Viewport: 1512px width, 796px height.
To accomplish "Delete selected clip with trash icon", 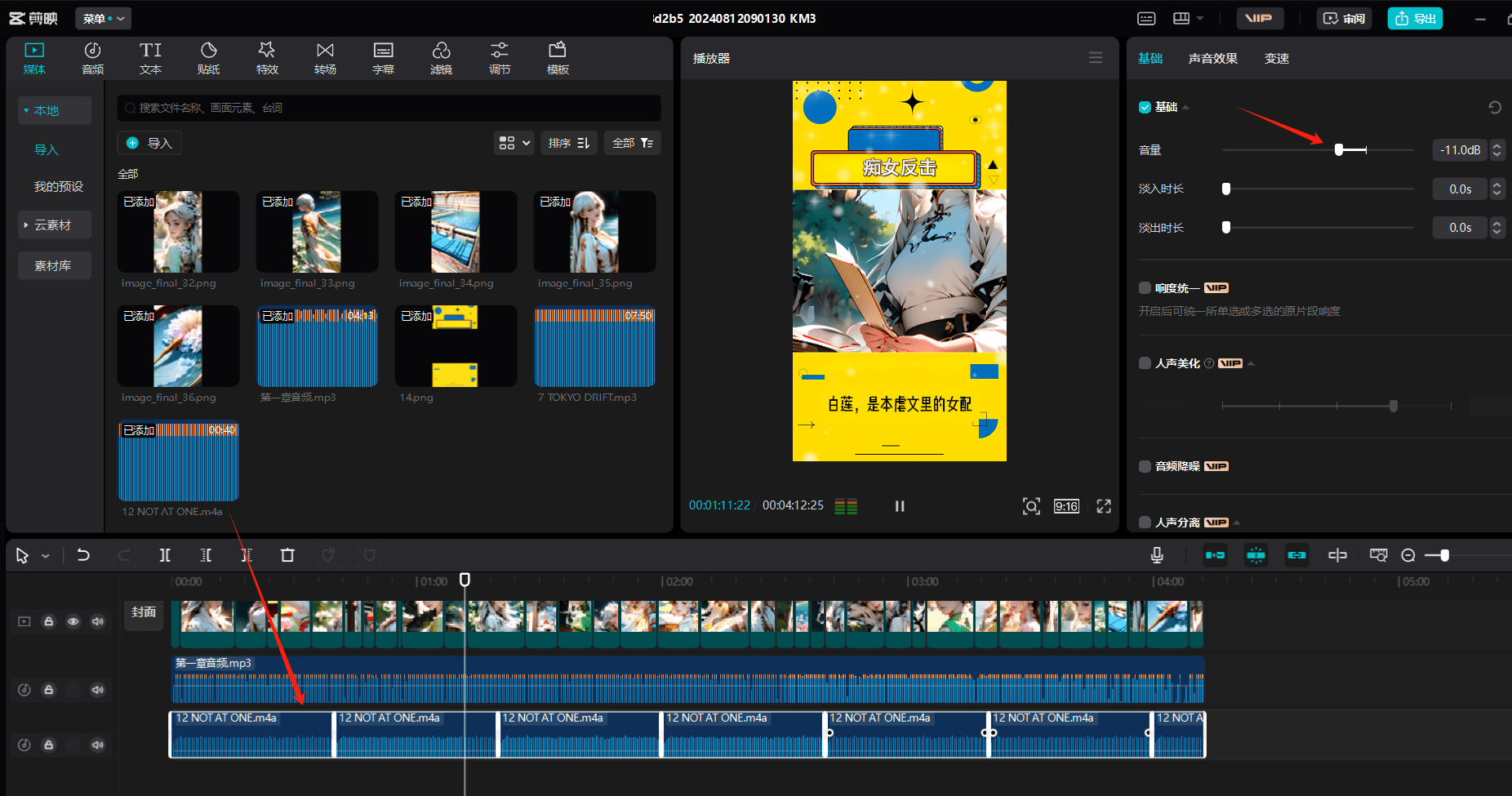I will point(287,555).
